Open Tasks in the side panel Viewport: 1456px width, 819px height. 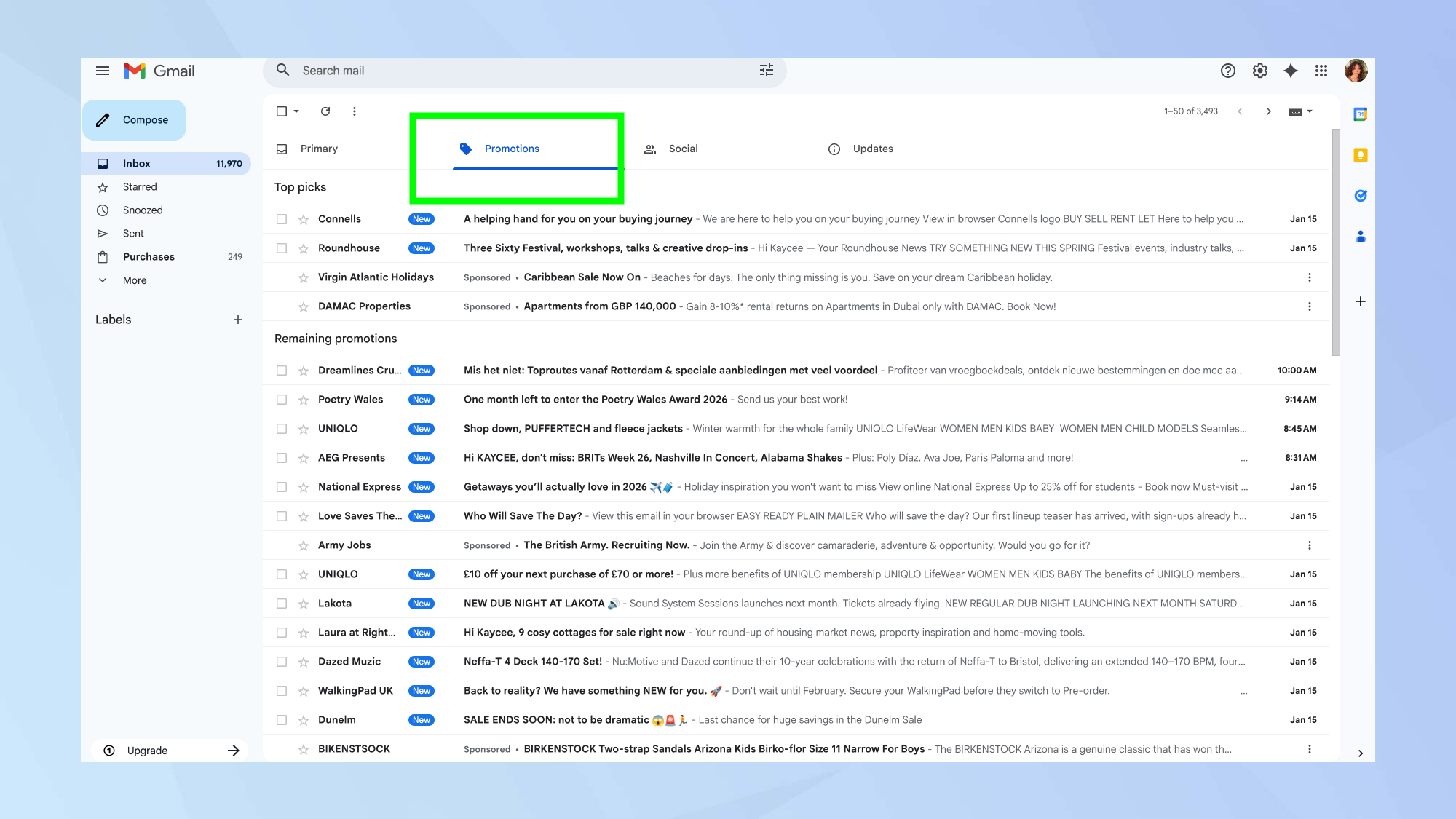[x=1360, y=196]
